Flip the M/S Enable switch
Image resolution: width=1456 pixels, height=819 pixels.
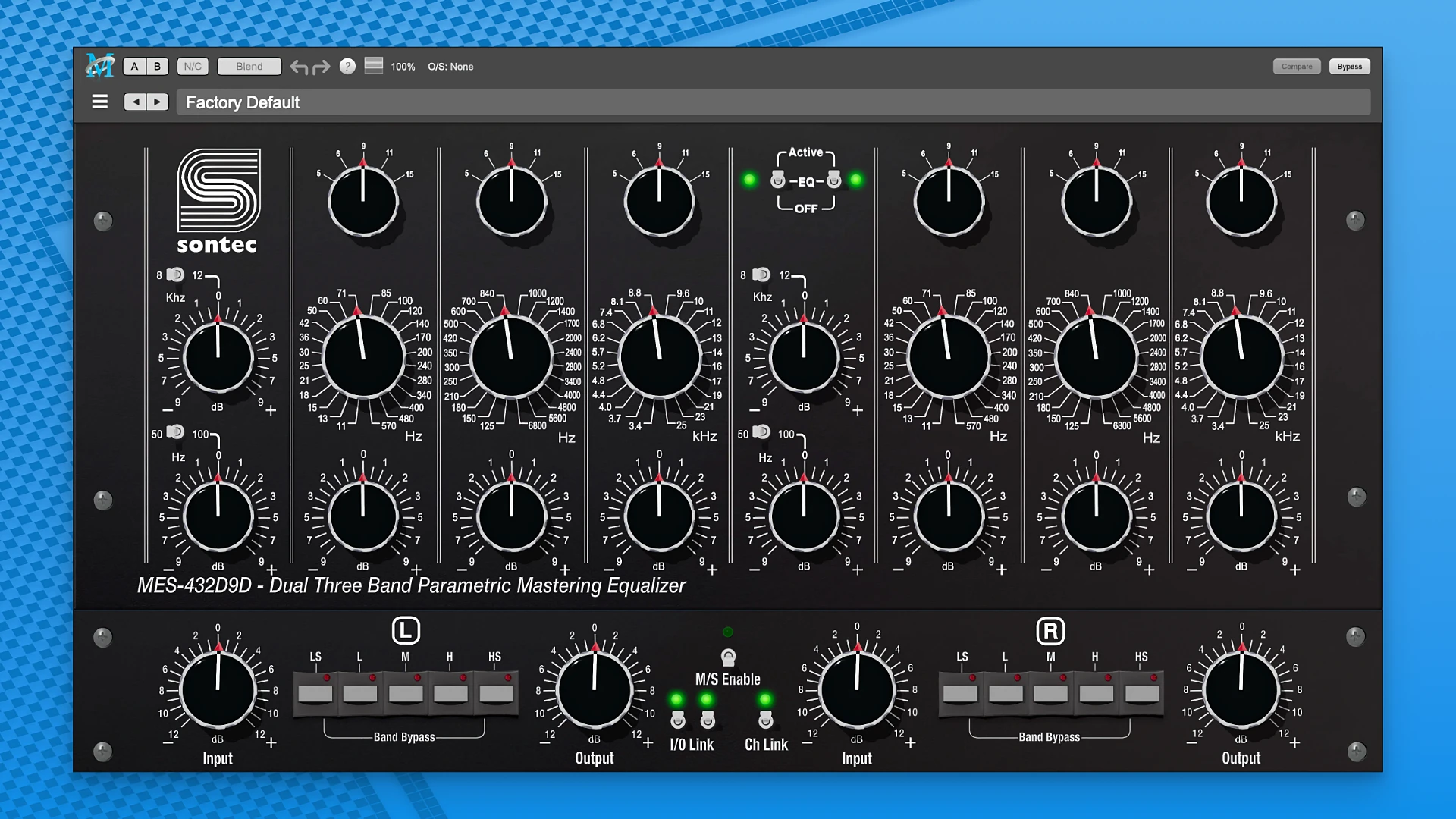729,657
